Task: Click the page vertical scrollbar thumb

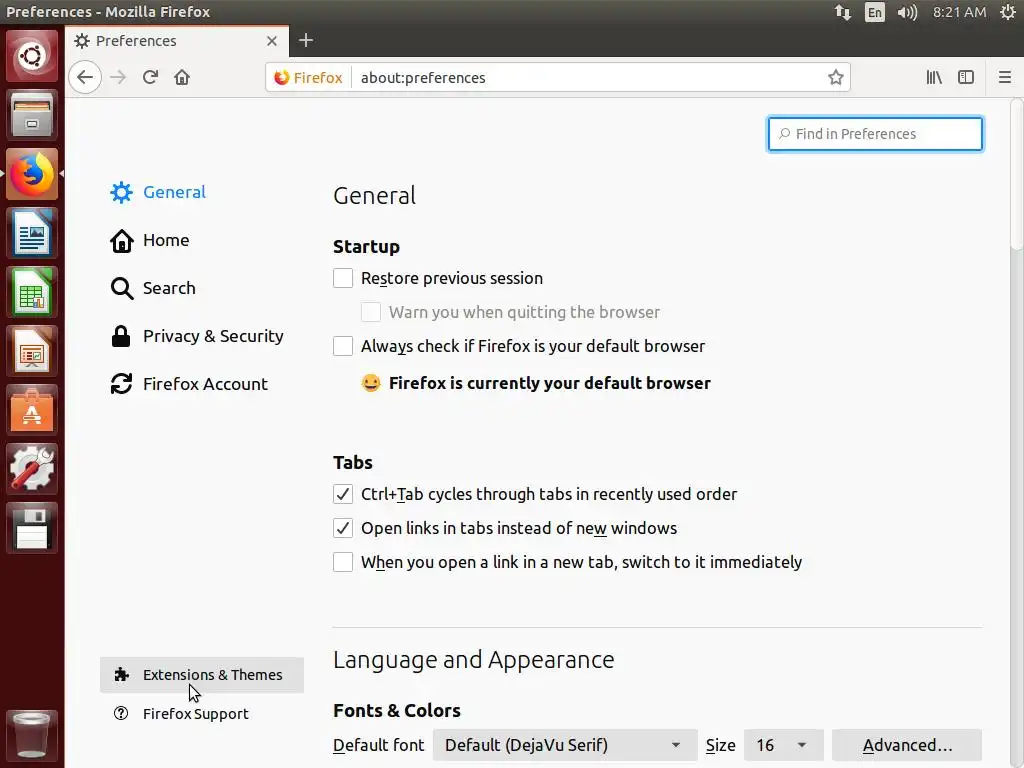Action: coord(1016,174)
